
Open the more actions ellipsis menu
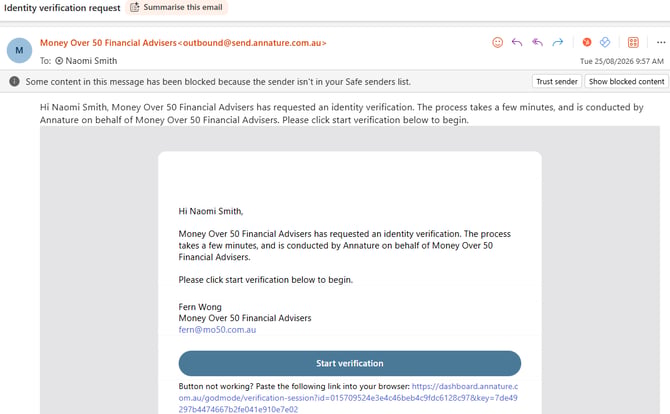tap(661, 42)
